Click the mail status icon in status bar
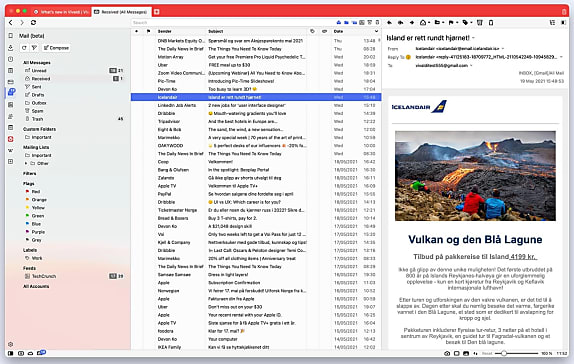Screen dimensions: 574x364 [x=41, y=353]
